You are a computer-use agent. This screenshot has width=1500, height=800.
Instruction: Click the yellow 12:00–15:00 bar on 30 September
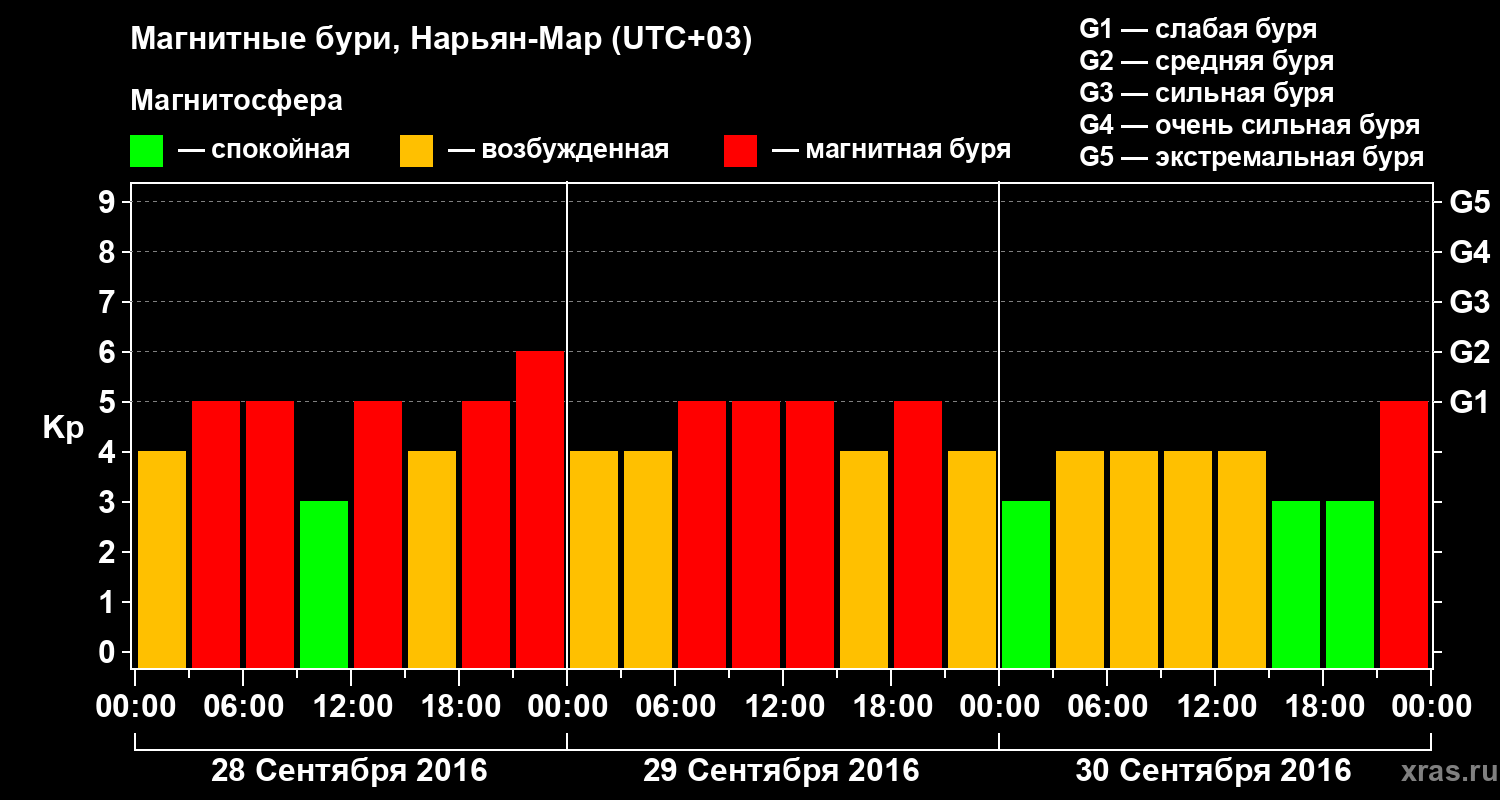pos(1242,559)
